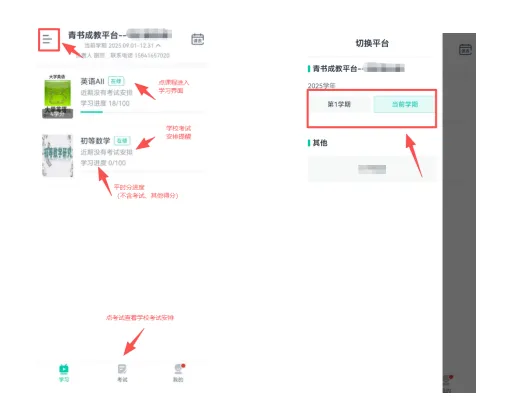
Task: Click the 英语AII learning progress bar
Action: (142, 112)
